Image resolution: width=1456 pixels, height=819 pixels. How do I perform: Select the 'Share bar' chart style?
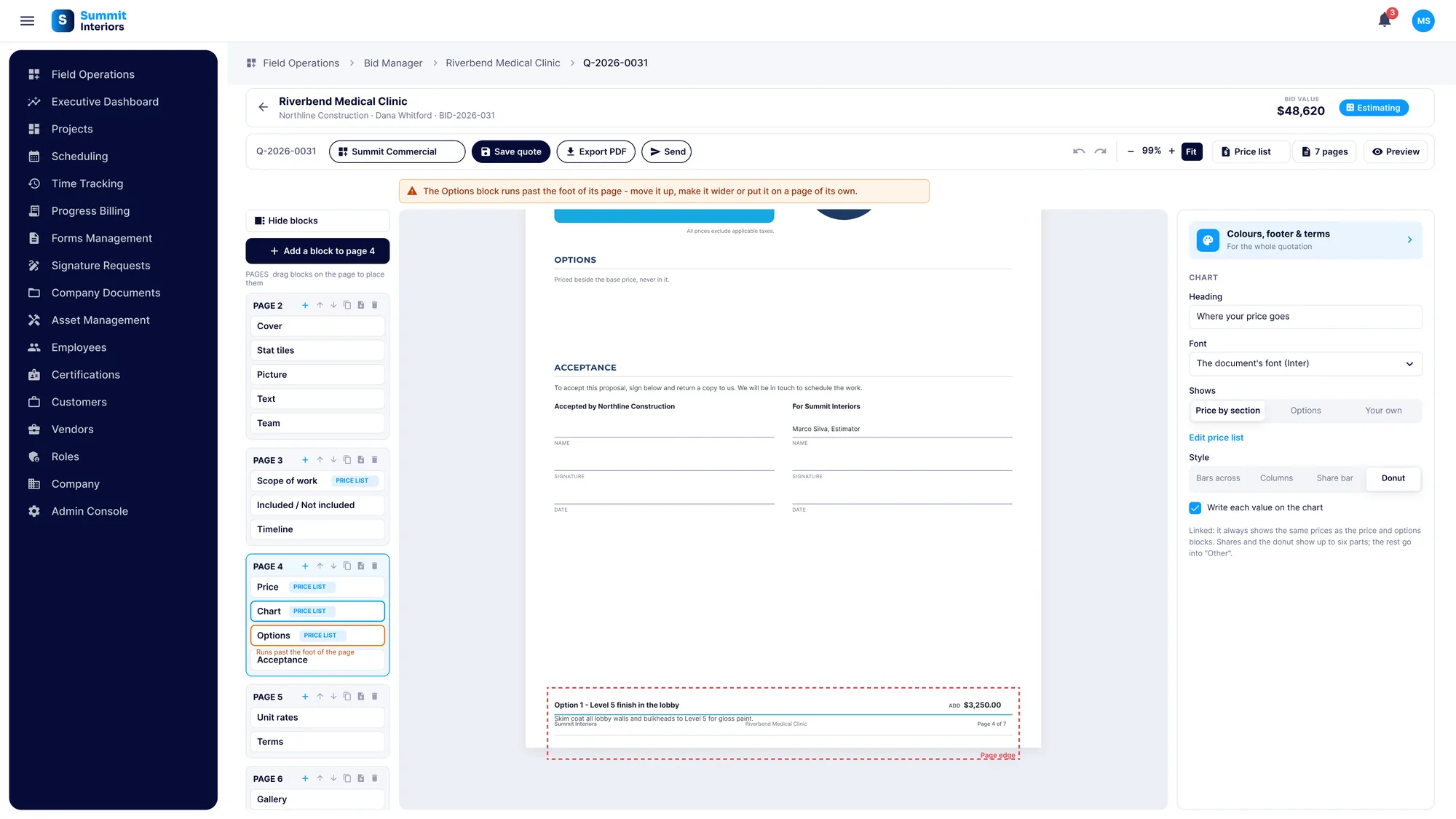pyautogui.click(x=1334, y=478)
